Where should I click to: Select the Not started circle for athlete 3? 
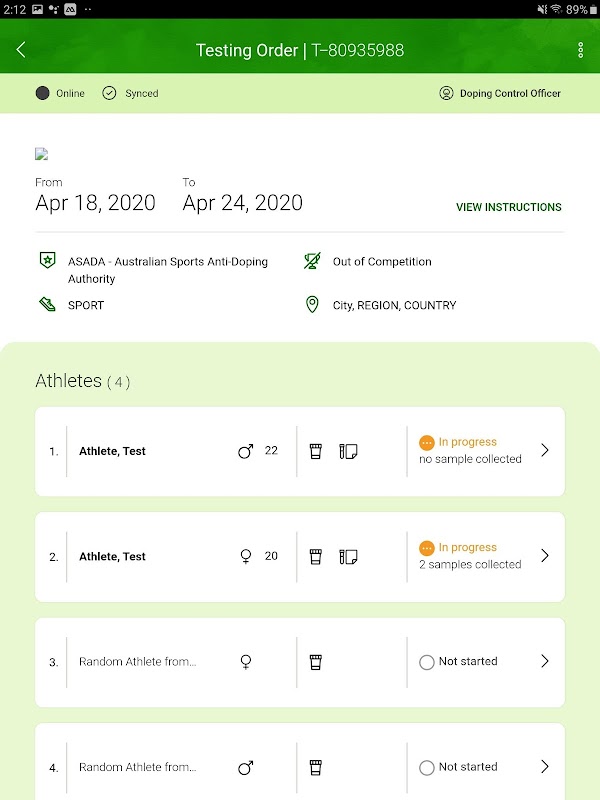427,662
